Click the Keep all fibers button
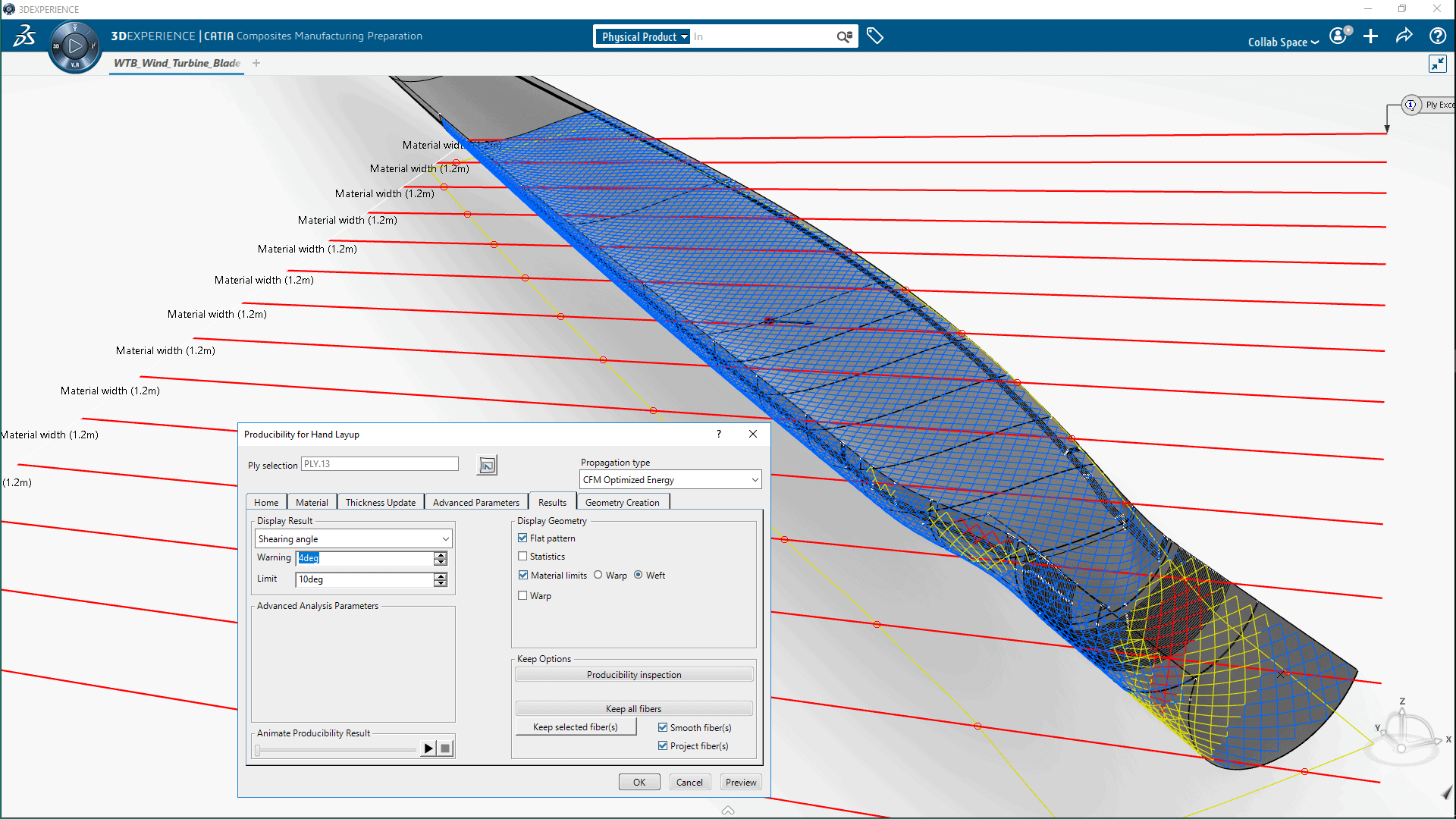This screenshot has height=819, width=1456. (634, 708)
